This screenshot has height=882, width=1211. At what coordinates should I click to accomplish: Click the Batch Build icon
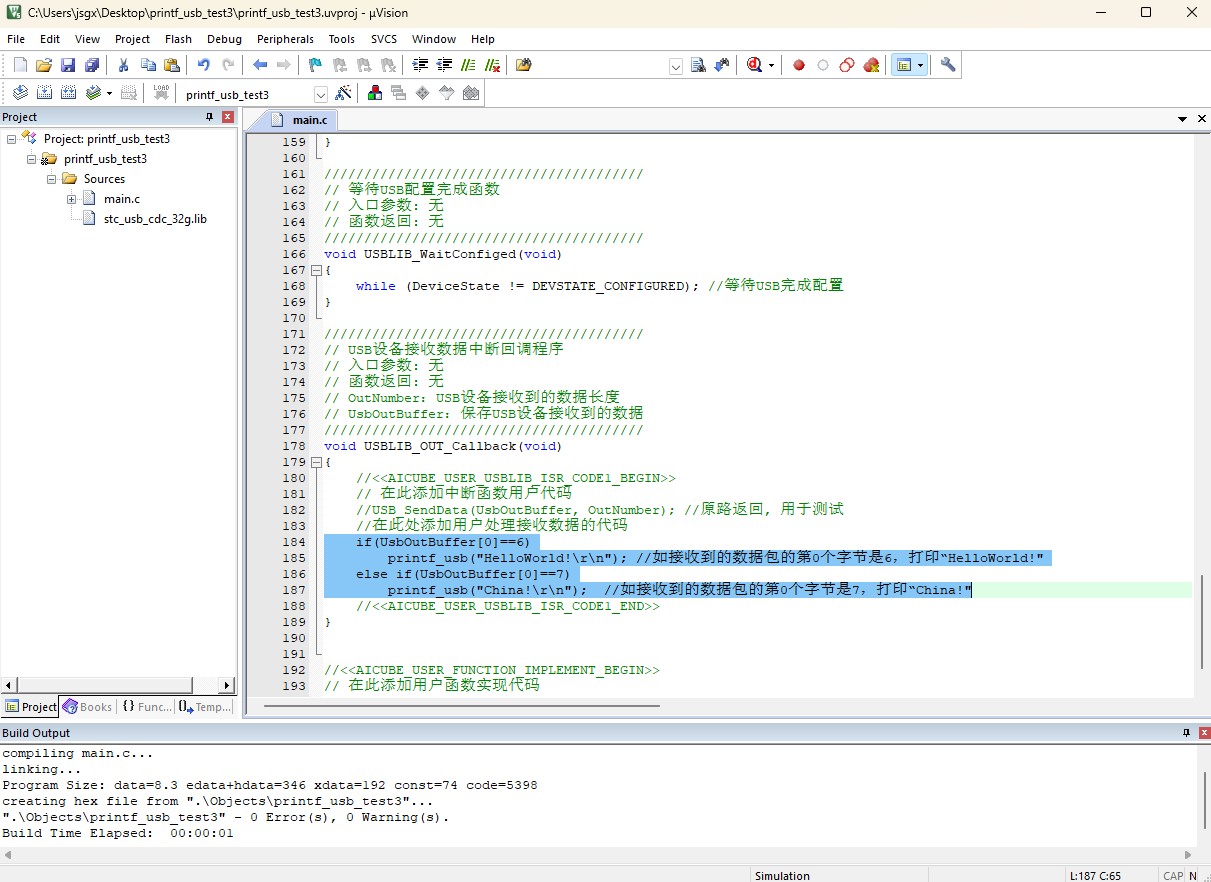click(93, 93)
